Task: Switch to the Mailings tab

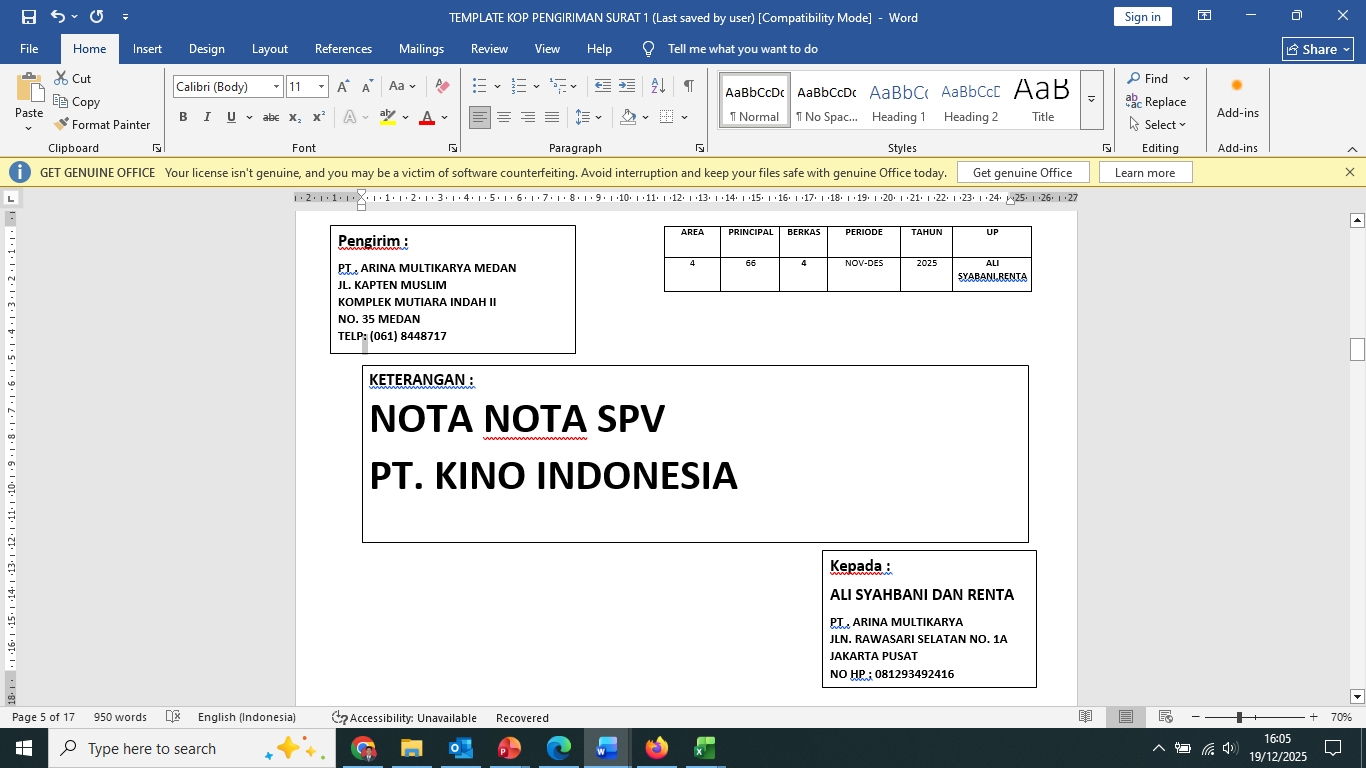Action: coord(421,48)
